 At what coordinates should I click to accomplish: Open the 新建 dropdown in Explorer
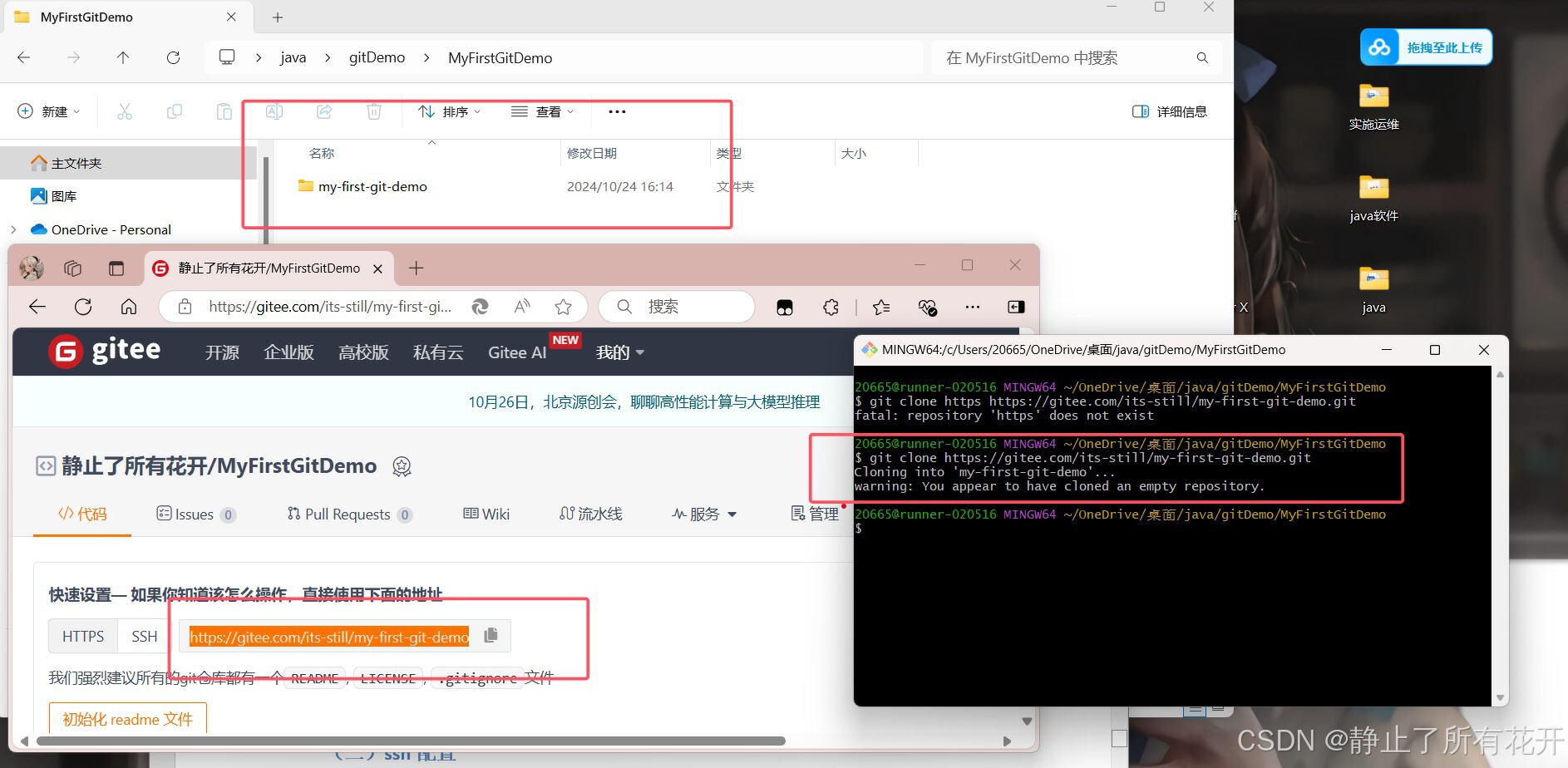coord(50,111)
